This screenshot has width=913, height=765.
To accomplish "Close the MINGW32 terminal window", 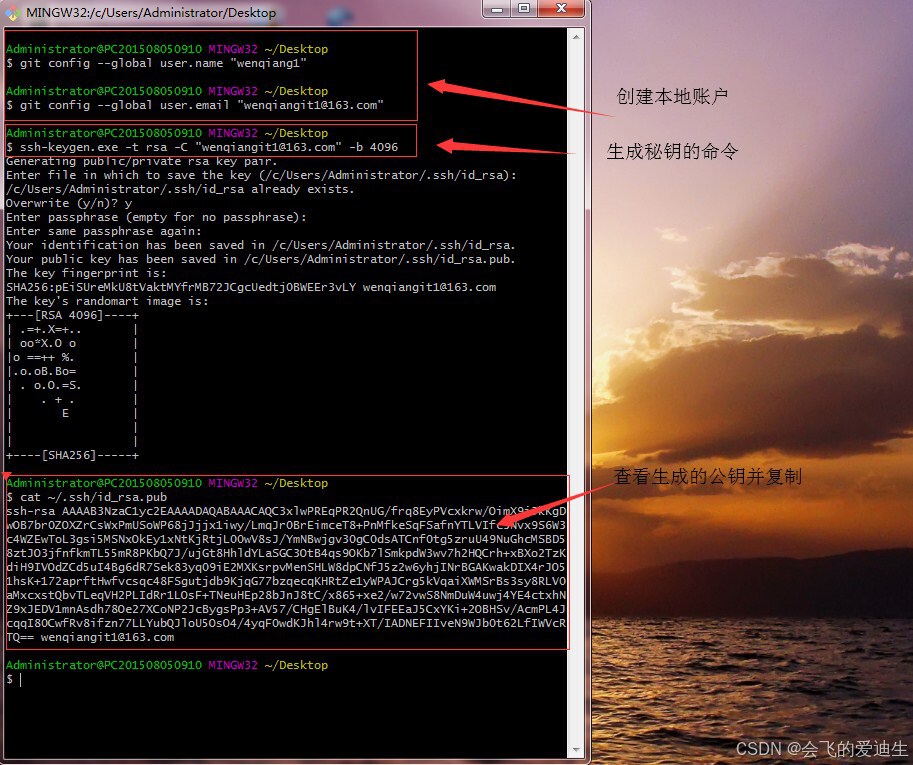I will click(x=561, y=9).
